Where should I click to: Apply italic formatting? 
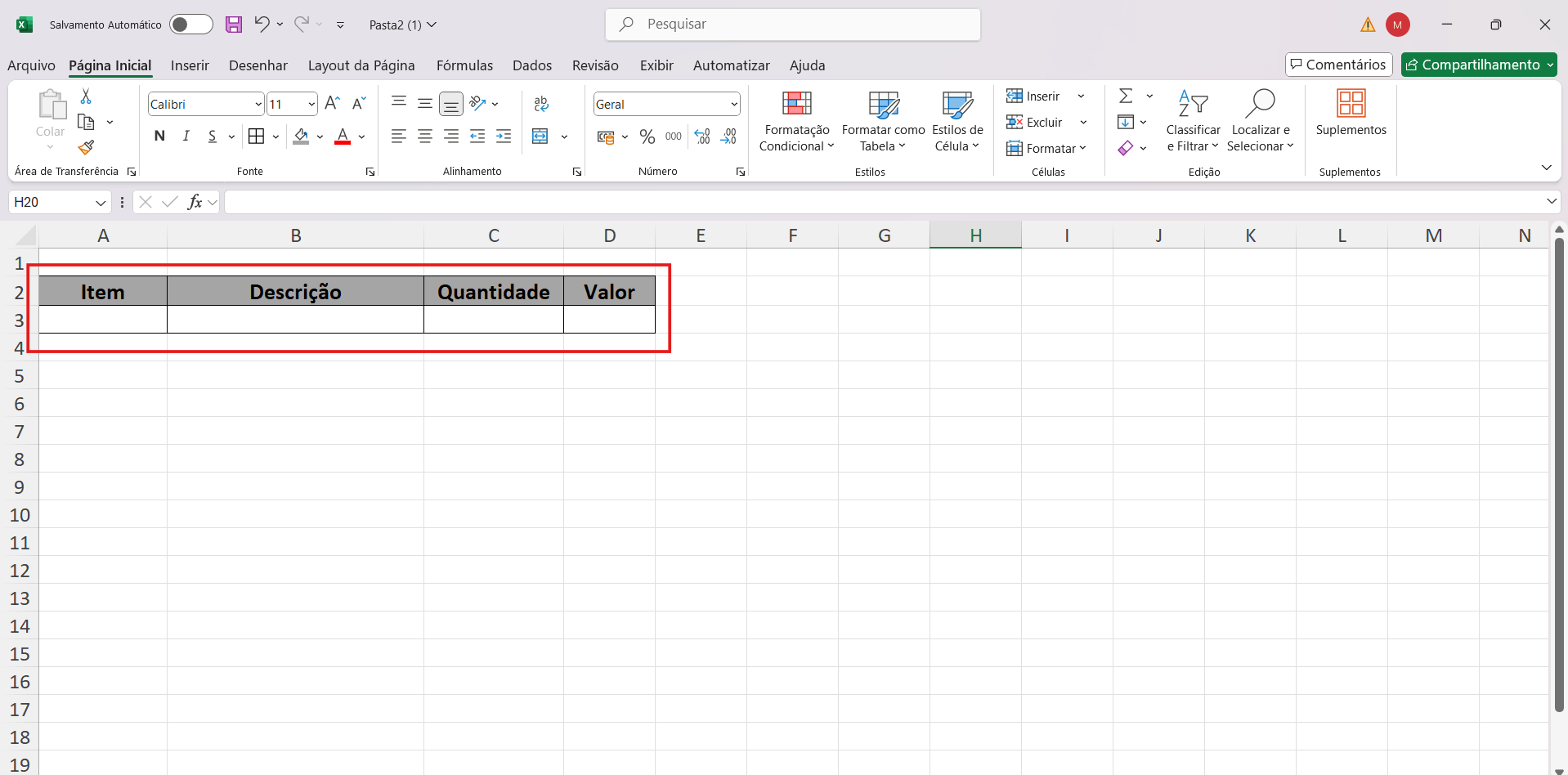186,136
